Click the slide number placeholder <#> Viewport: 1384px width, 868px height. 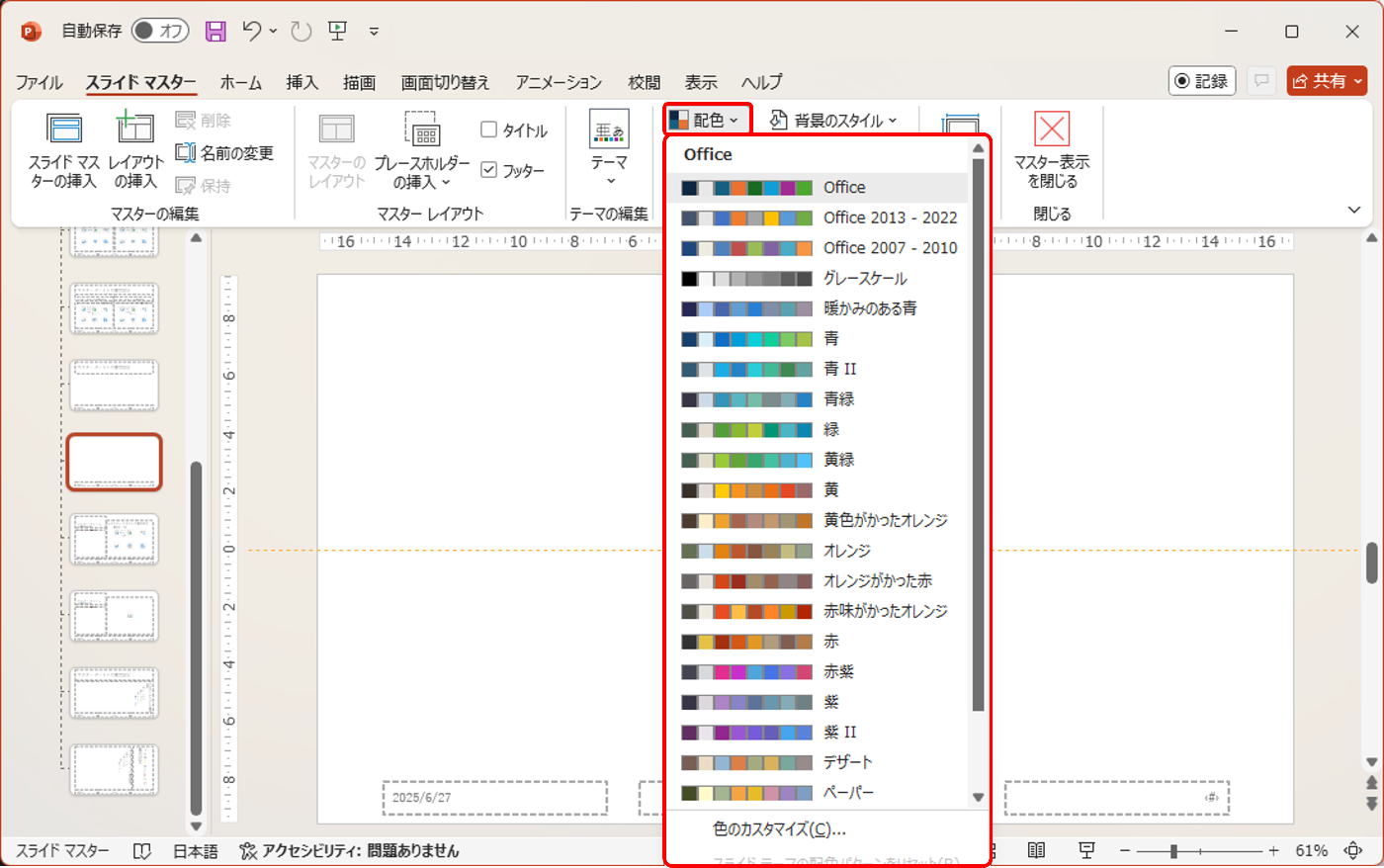click(1116, 798)
